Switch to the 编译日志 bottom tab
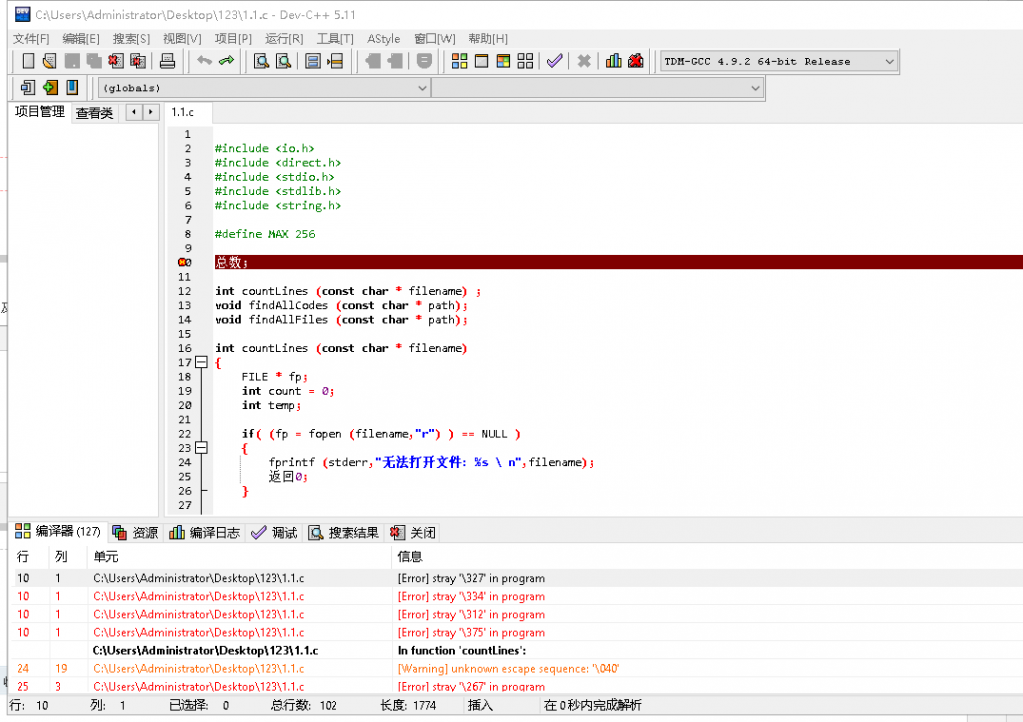Image resolution: width=1023 pixels, height=722 pixels. [x=204, y=532]
